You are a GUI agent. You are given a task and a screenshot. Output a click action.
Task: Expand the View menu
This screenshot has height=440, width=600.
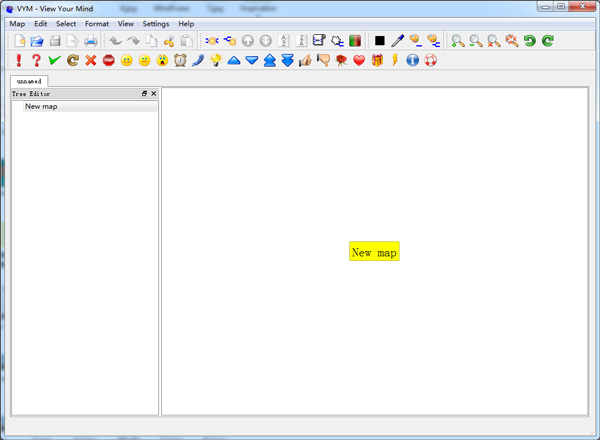coord(125,23)
